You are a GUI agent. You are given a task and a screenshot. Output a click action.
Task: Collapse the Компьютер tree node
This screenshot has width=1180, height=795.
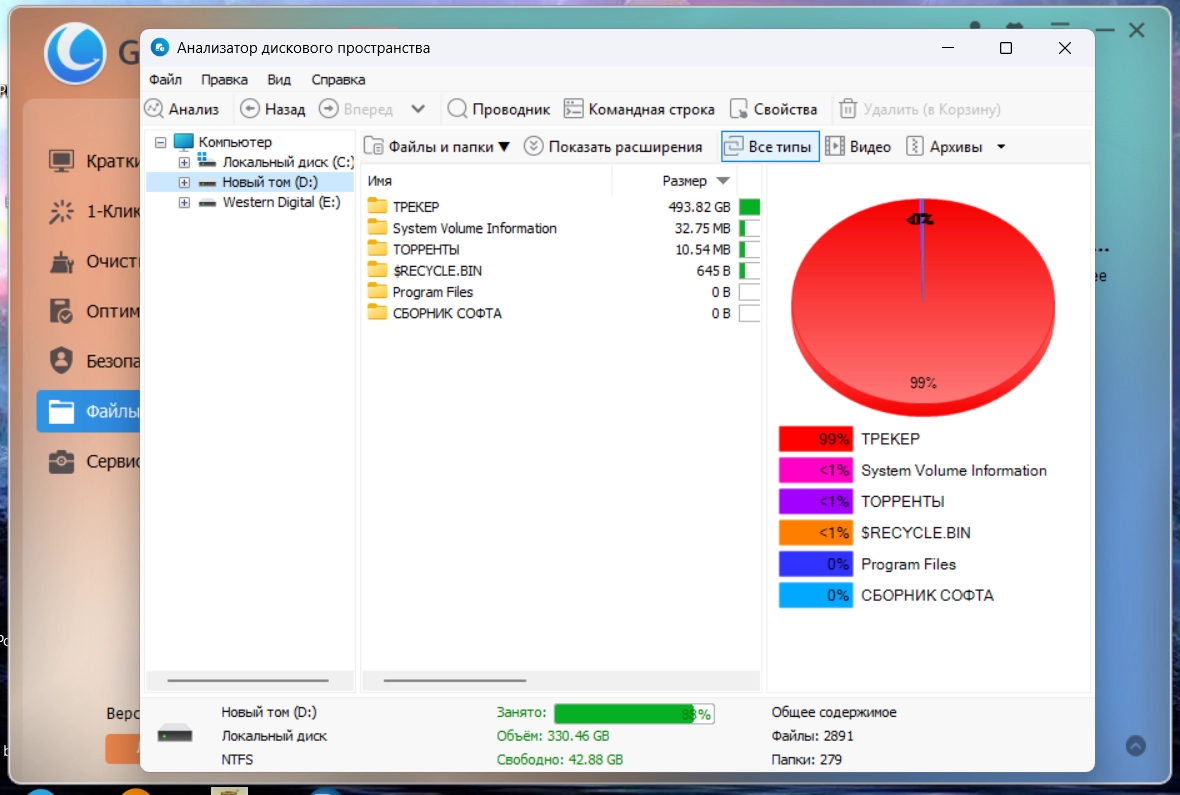160,142
